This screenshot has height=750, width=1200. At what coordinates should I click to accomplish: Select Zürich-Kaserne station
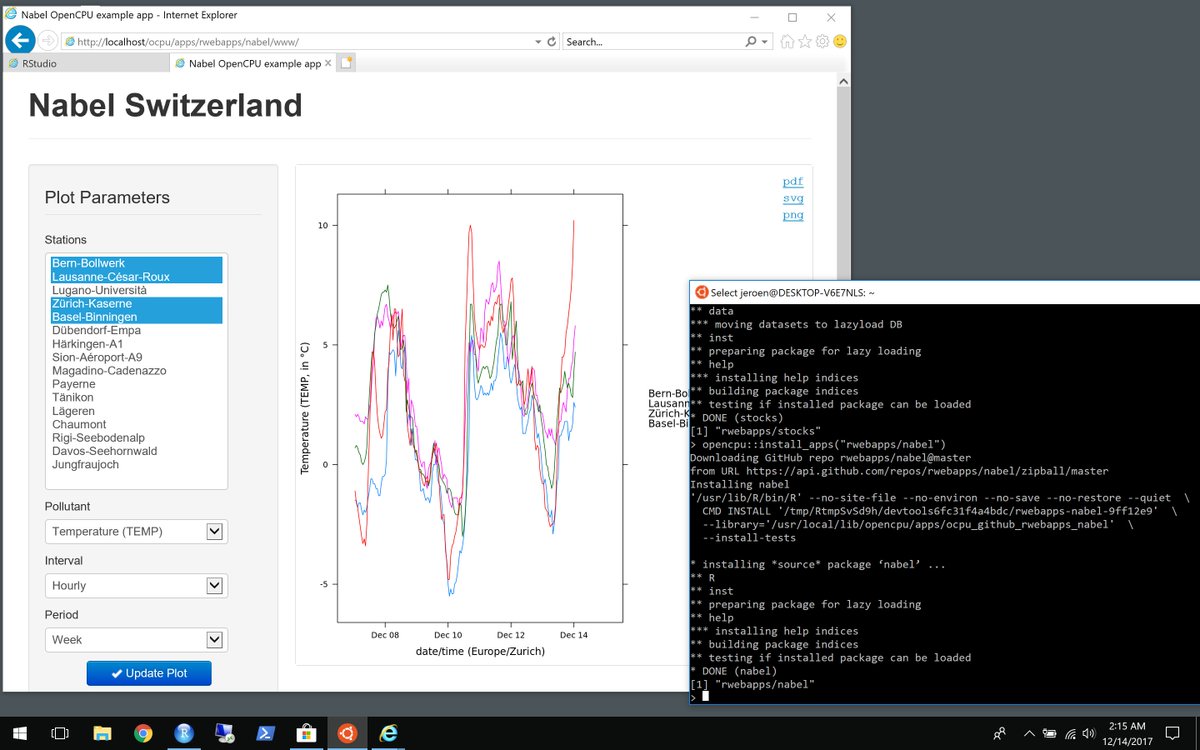point(136,304)
